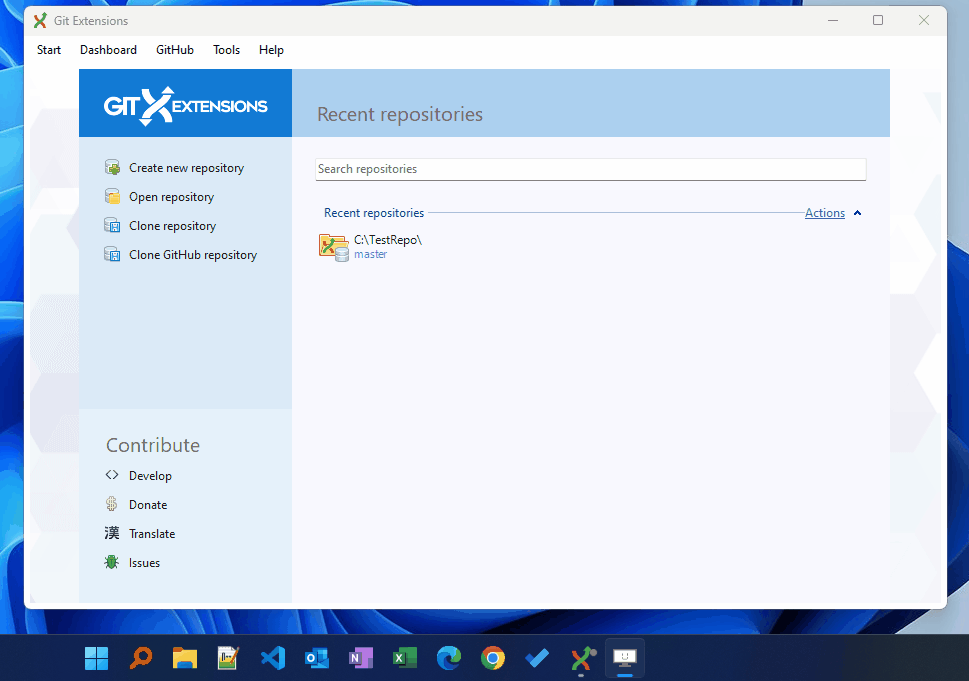The height and width of the screenshot is (681, 969).
Task: Open the Tools menu
Action: [226, 50]
